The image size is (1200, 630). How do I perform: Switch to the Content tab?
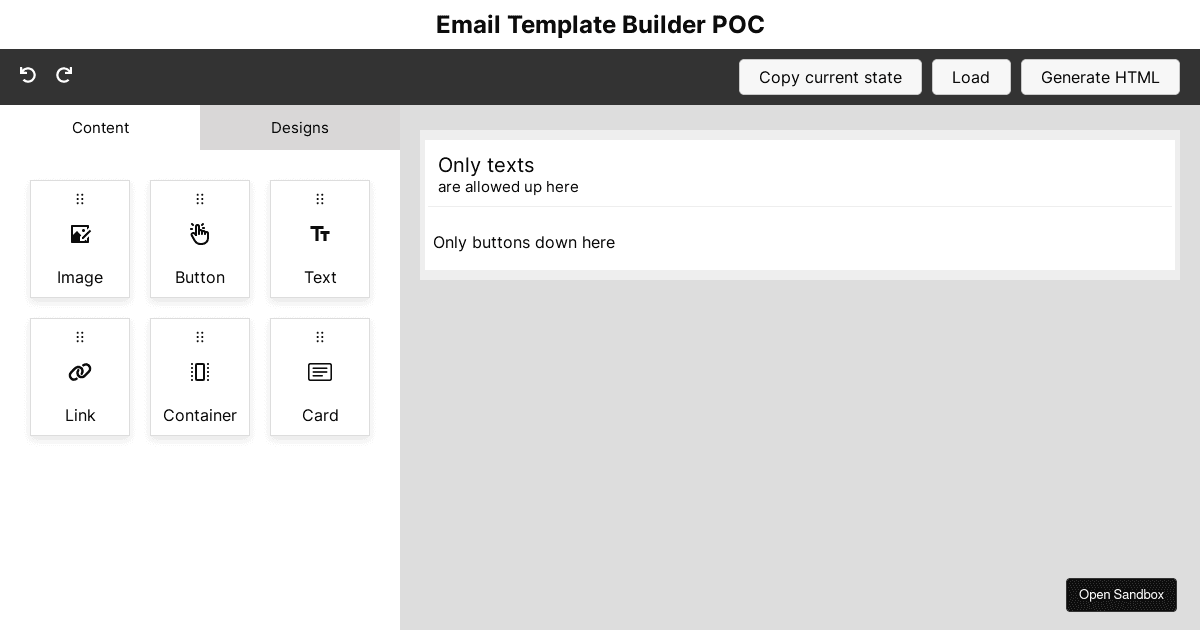[100, 127]
